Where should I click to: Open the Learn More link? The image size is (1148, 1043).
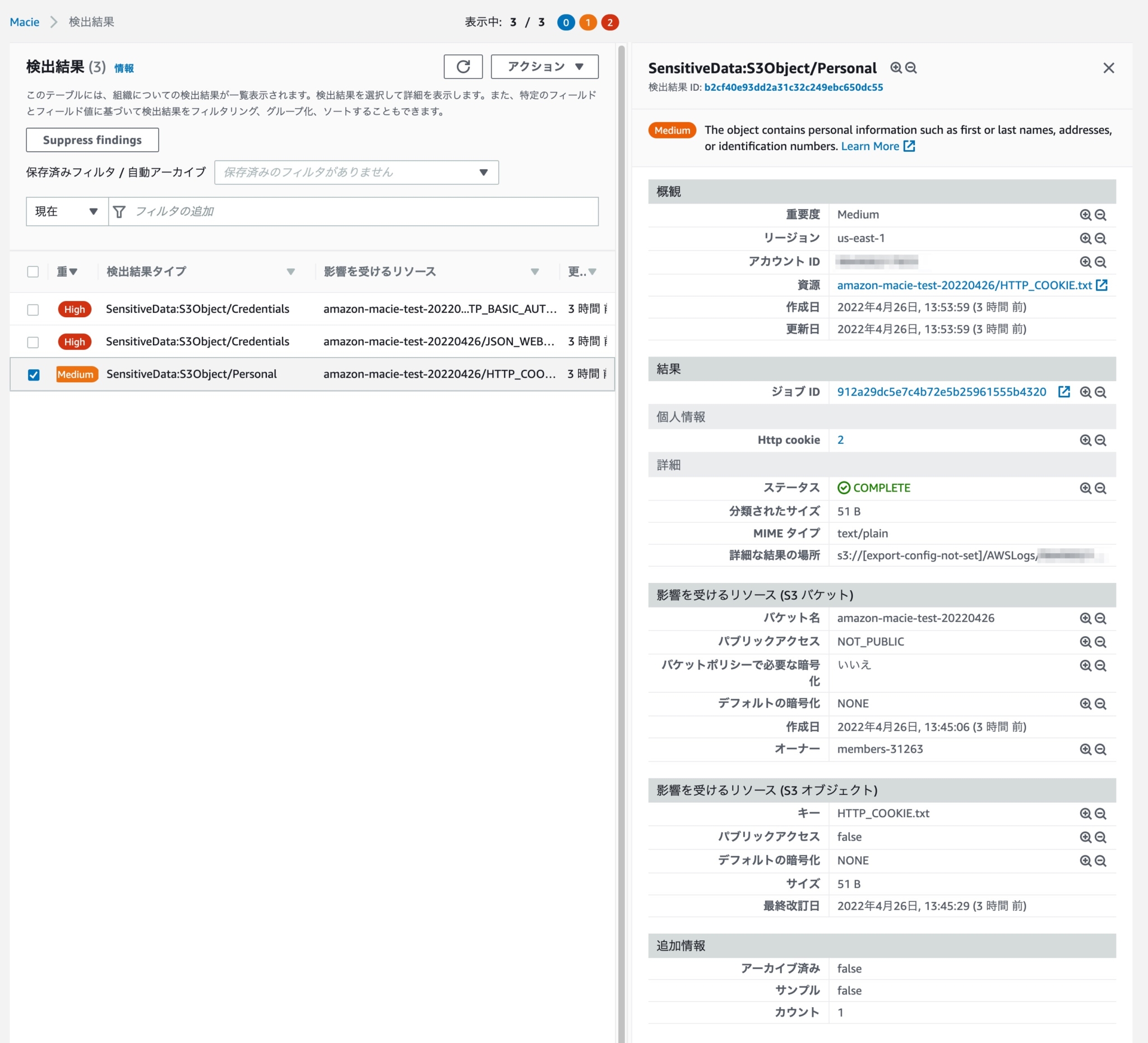point(871,146)
